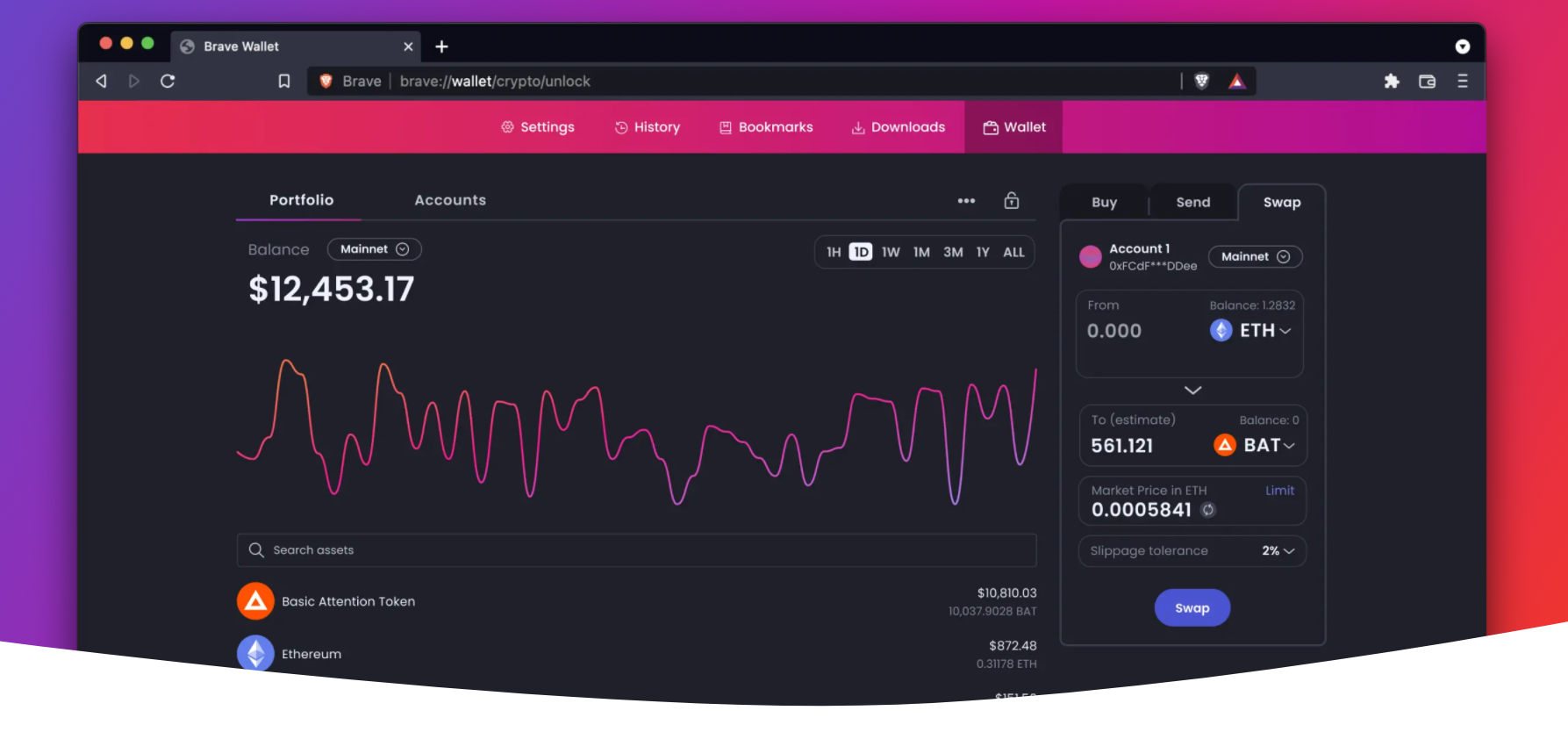
Task: Refresh market price with the circular arrow icon
Action: tap(1208, 510)
